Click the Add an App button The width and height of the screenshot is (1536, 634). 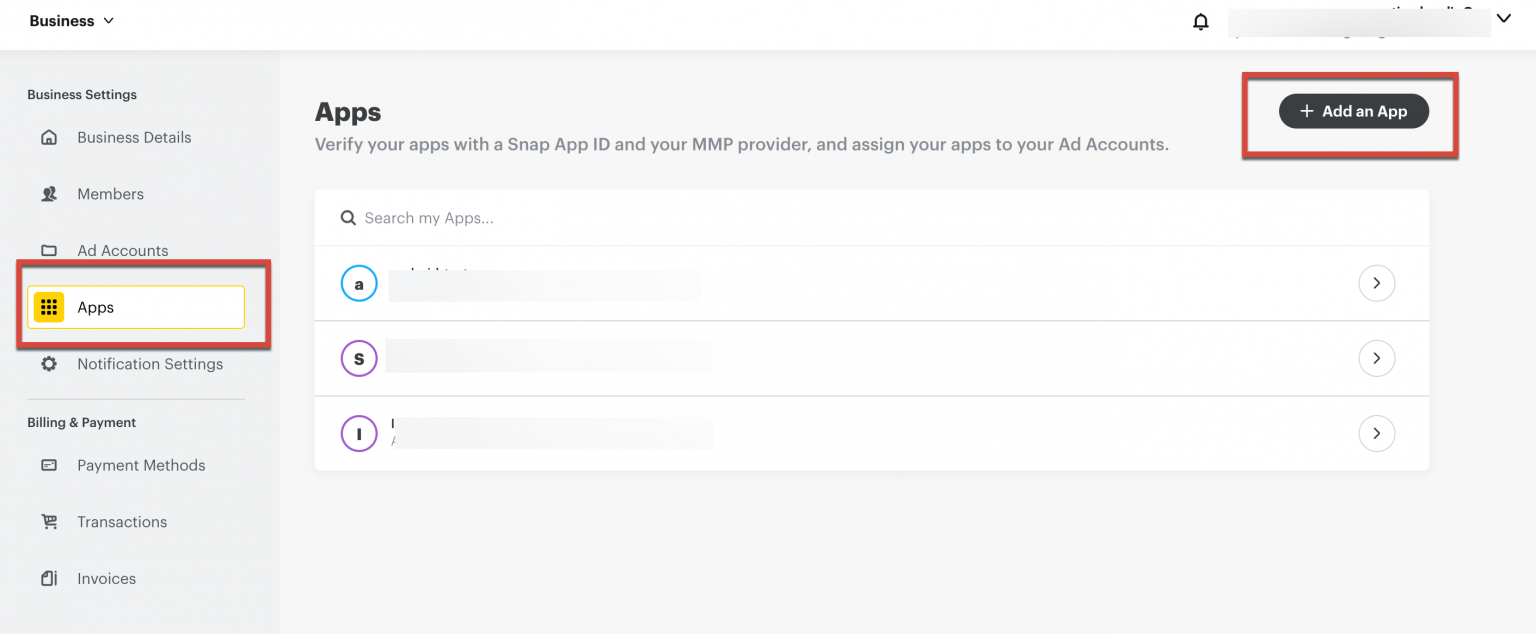pyautogui.click(x=1353, y=111)
